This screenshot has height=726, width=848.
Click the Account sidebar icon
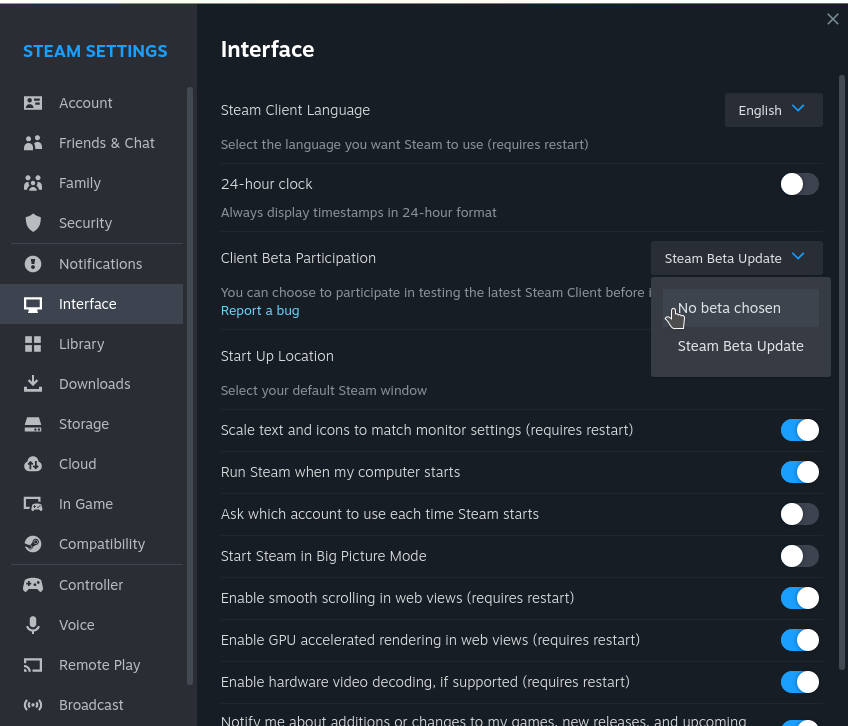(x=33, y=103)
